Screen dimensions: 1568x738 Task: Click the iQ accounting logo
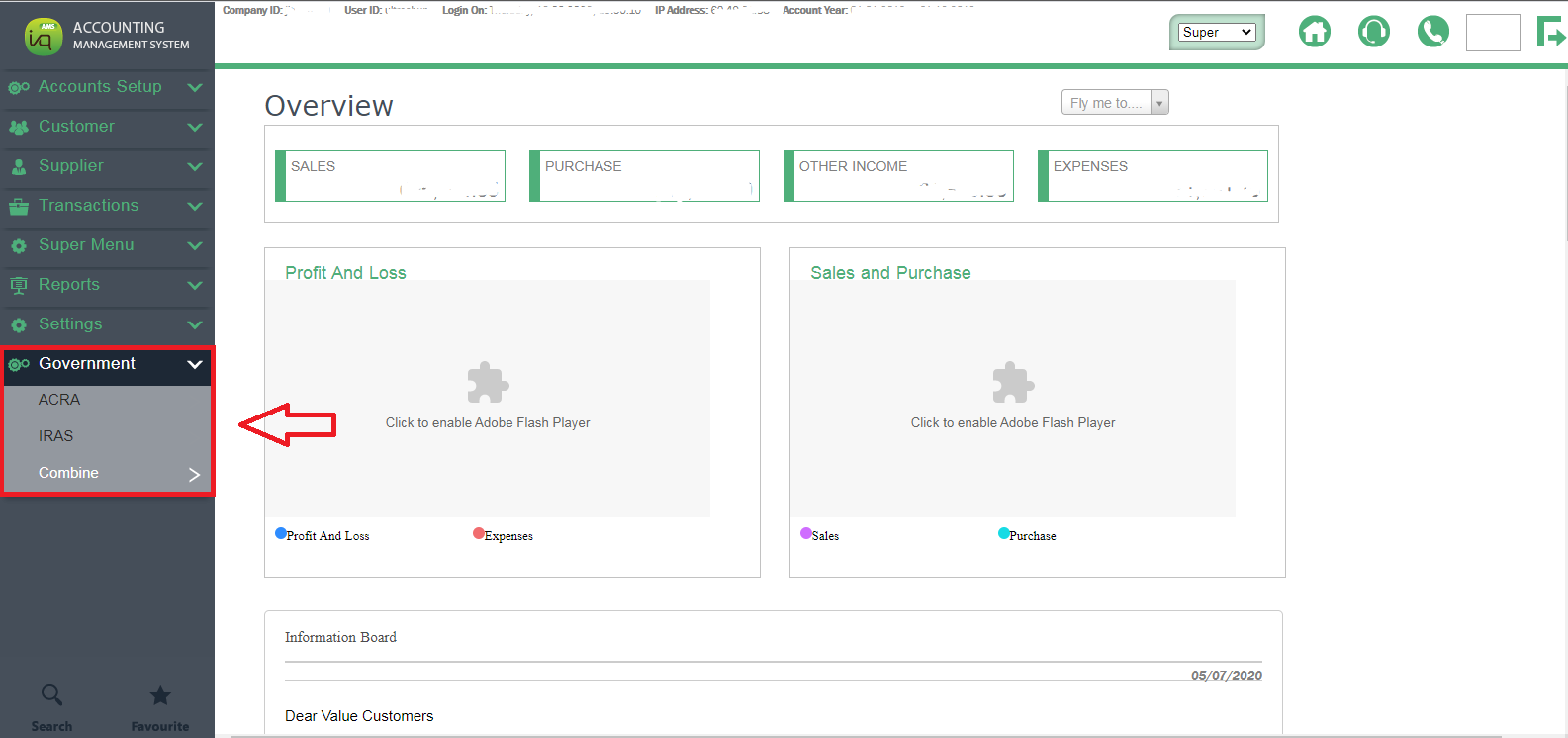(43, 37)
